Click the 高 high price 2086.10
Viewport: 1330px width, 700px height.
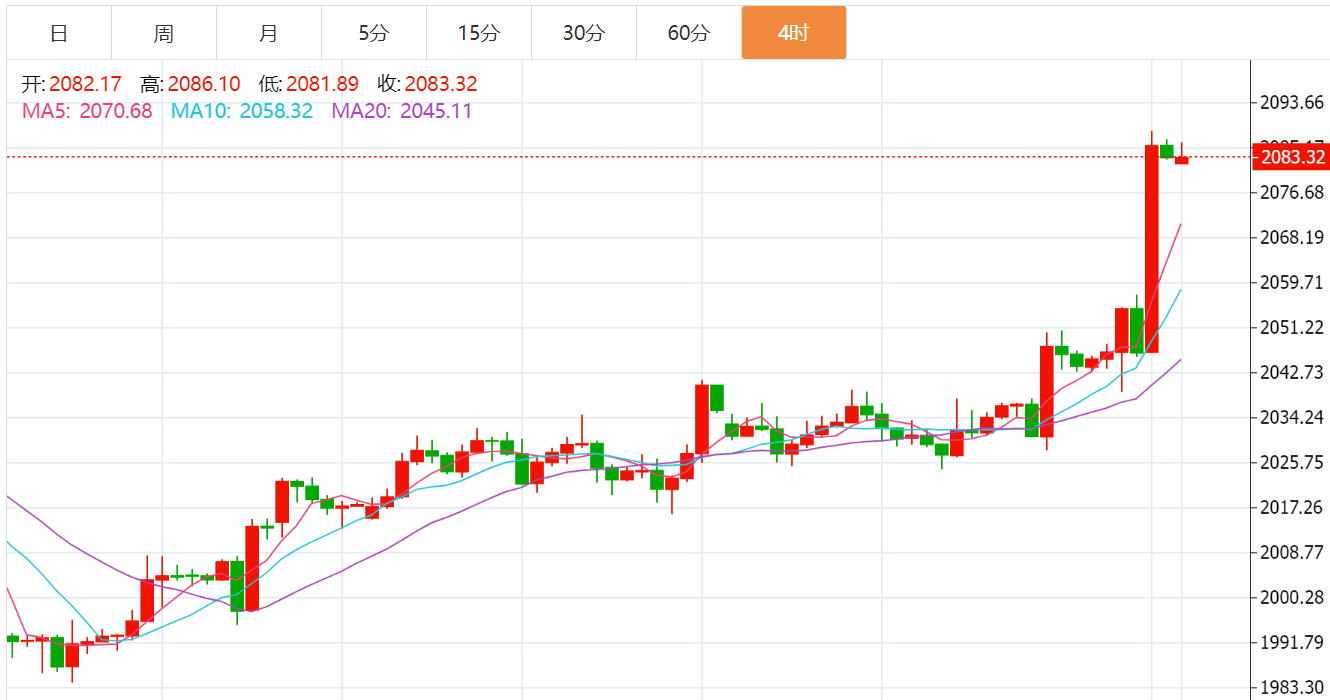204,85
